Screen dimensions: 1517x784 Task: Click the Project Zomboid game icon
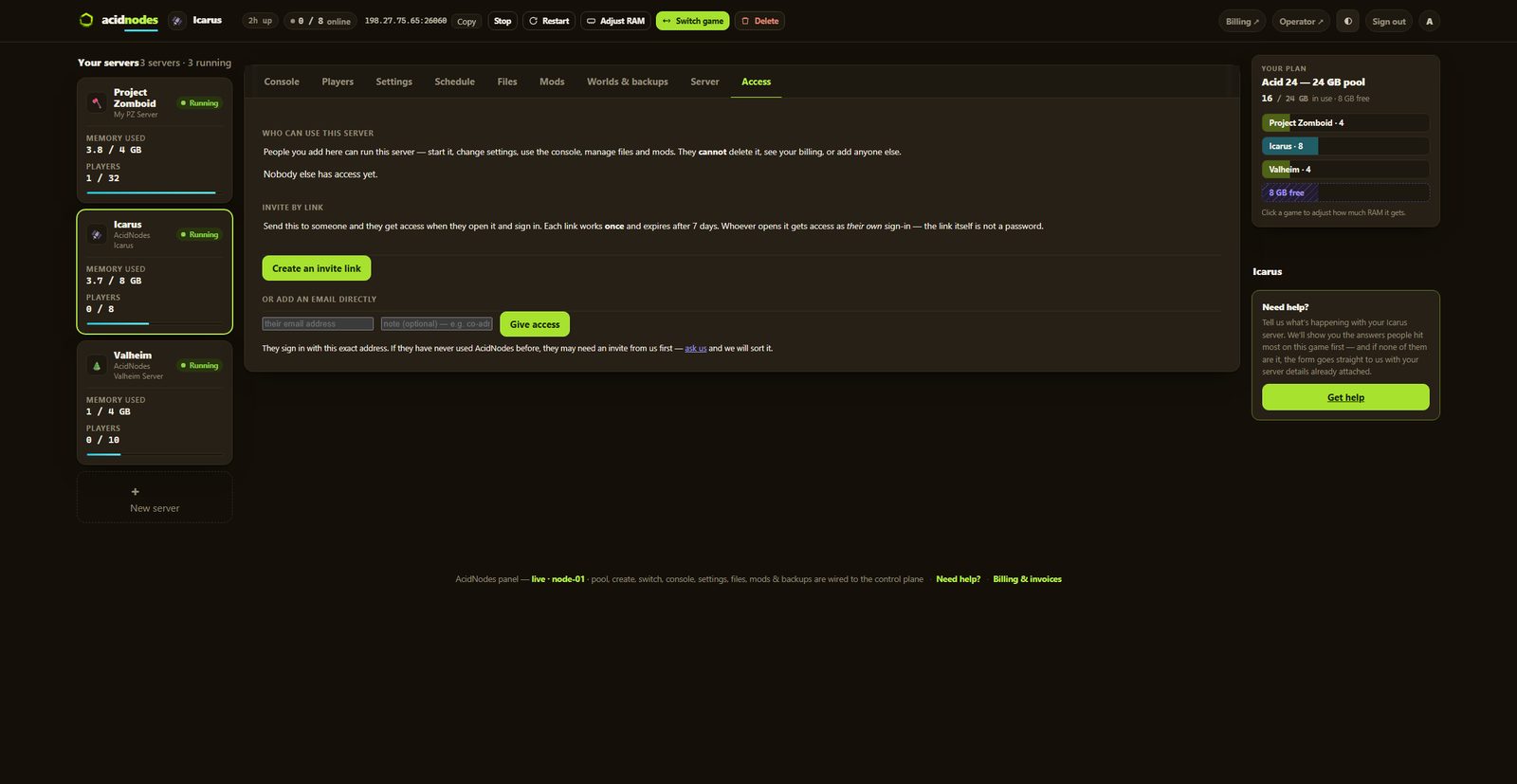tap(97, 102)
